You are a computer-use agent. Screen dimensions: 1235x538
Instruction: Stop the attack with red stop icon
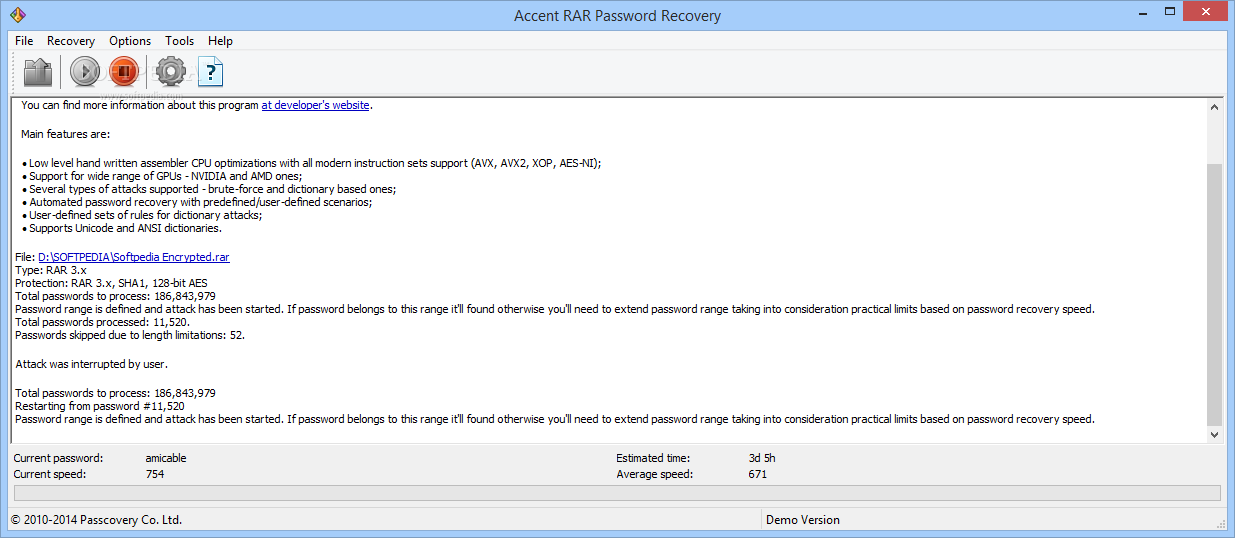click(x=124, y=72)
